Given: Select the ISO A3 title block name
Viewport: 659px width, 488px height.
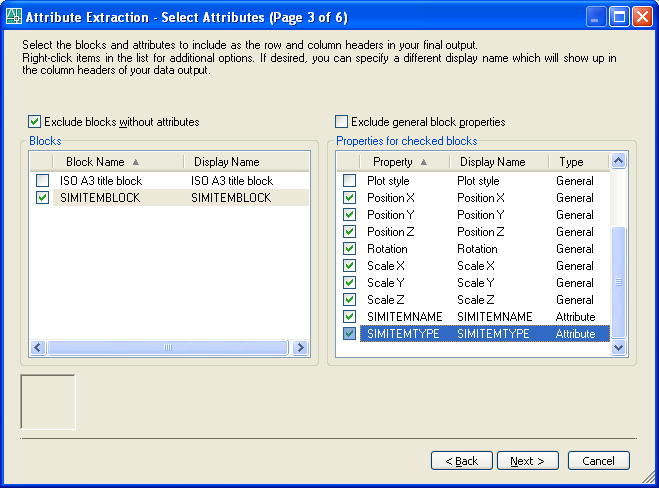Looking at the screenshot, I should coord(101,181).
